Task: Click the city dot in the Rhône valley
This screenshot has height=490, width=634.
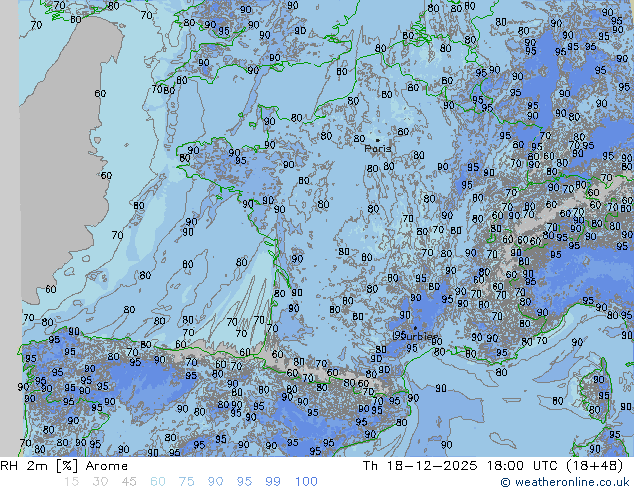Action: [x=415, y=328]
